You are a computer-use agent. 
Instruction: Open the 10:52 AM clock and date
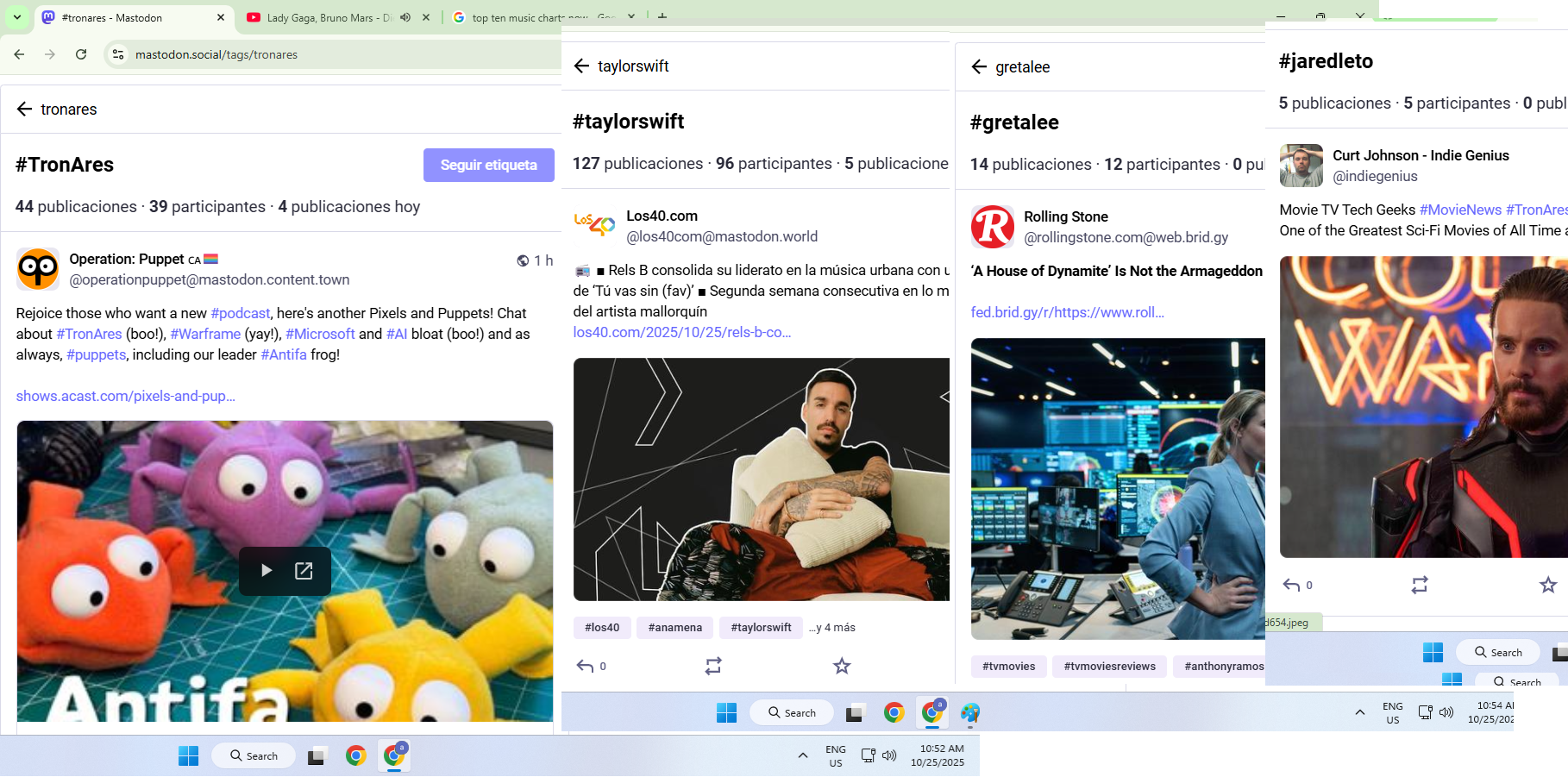pos(938,755)
